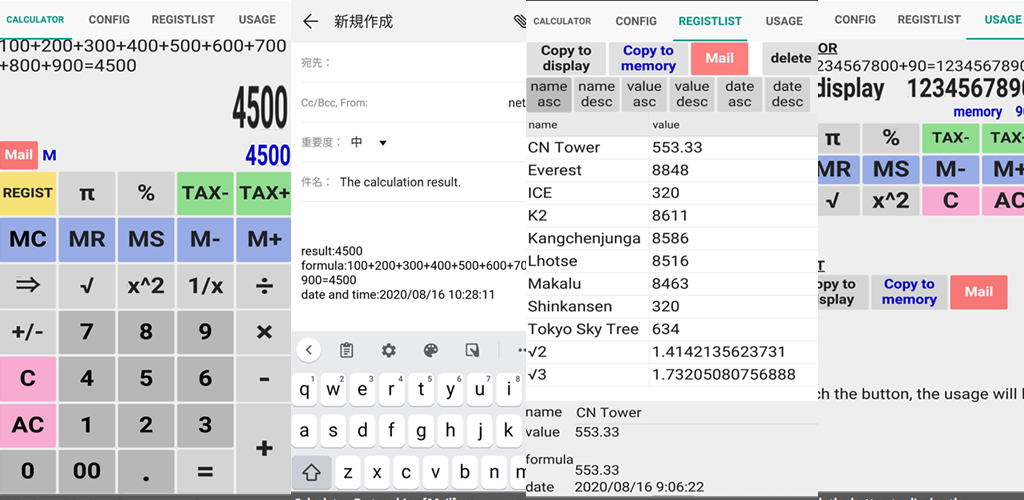Screen dimensions: 1024x500
Task: Open the 重要度 priority dropdown
Action: 368,142
